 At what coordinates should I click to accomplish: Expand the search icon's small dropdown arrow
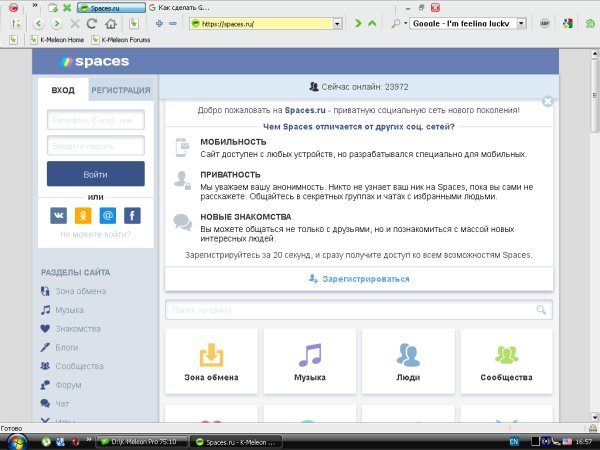[x=405, y=23]
